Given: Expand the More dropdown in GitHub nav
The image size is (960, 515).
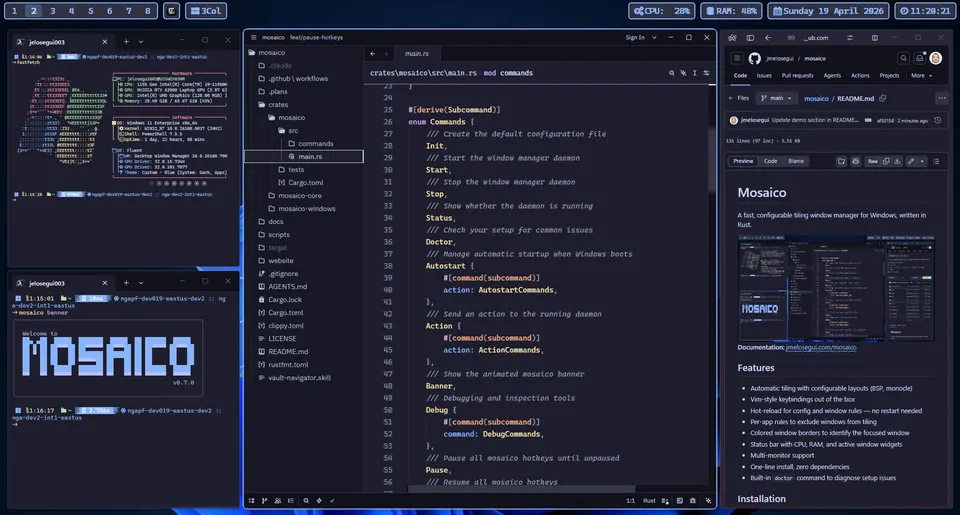Looking at the screenshot, I should click(x=921, y=75).
